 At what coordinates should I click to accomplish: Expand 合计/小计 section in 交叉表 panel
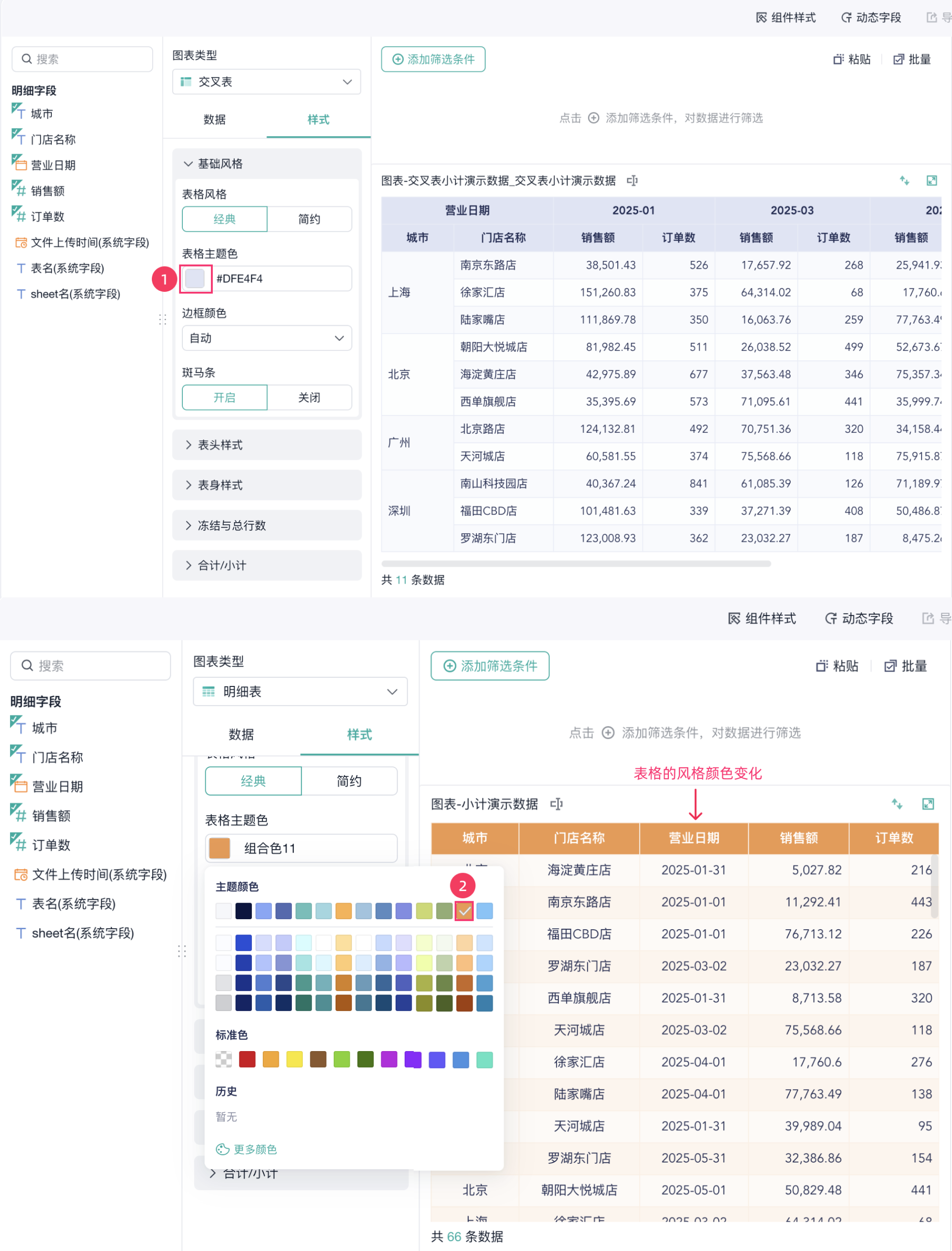267,566
